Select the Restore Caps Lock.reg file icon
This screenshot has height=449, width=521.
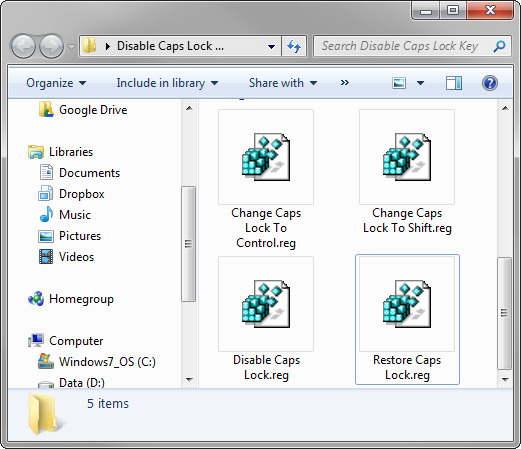[407, 304]
